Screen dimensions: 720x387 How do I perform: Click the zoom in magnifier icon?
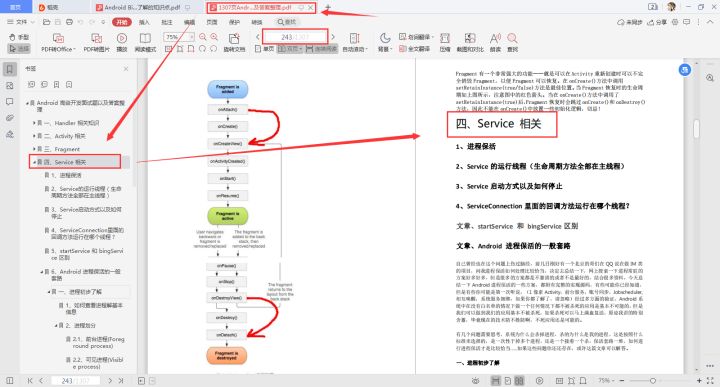coord(214,37)
